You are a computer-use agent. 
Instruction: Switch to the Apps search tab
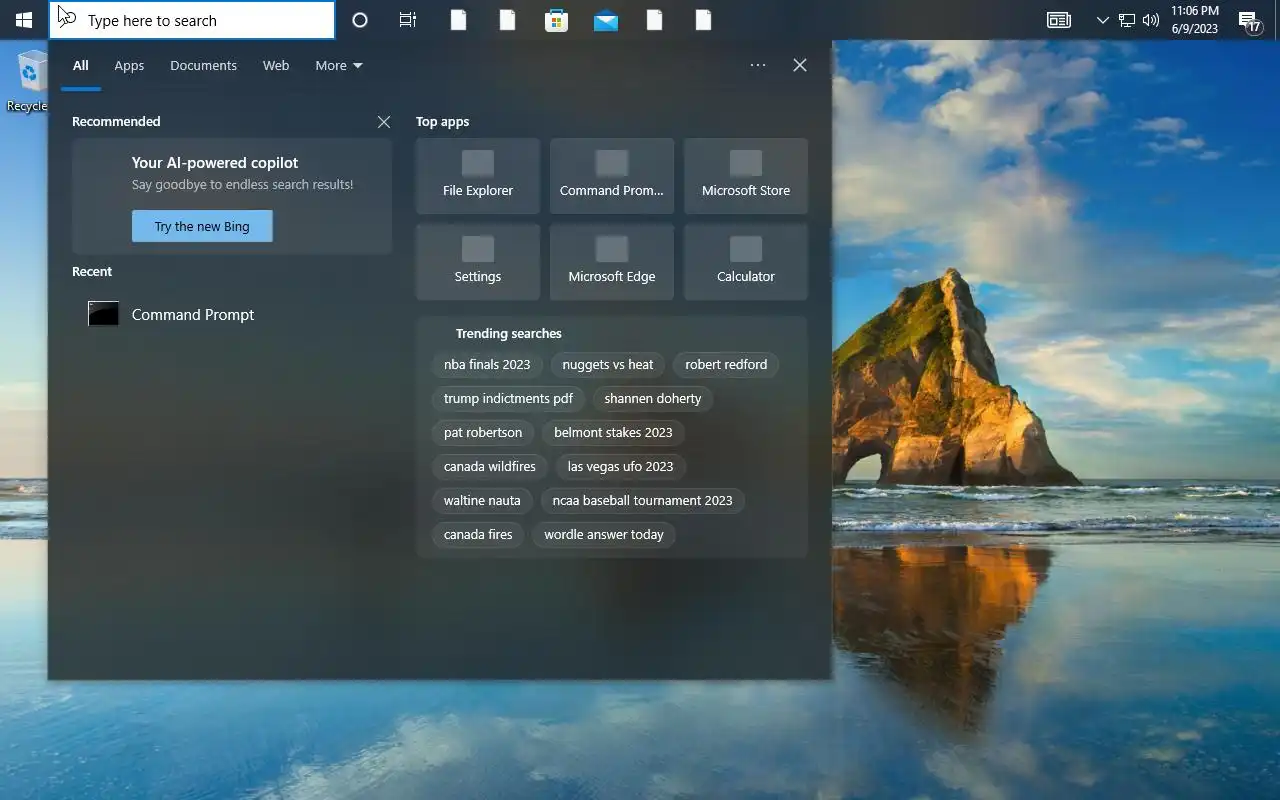[x=129, y=65]
